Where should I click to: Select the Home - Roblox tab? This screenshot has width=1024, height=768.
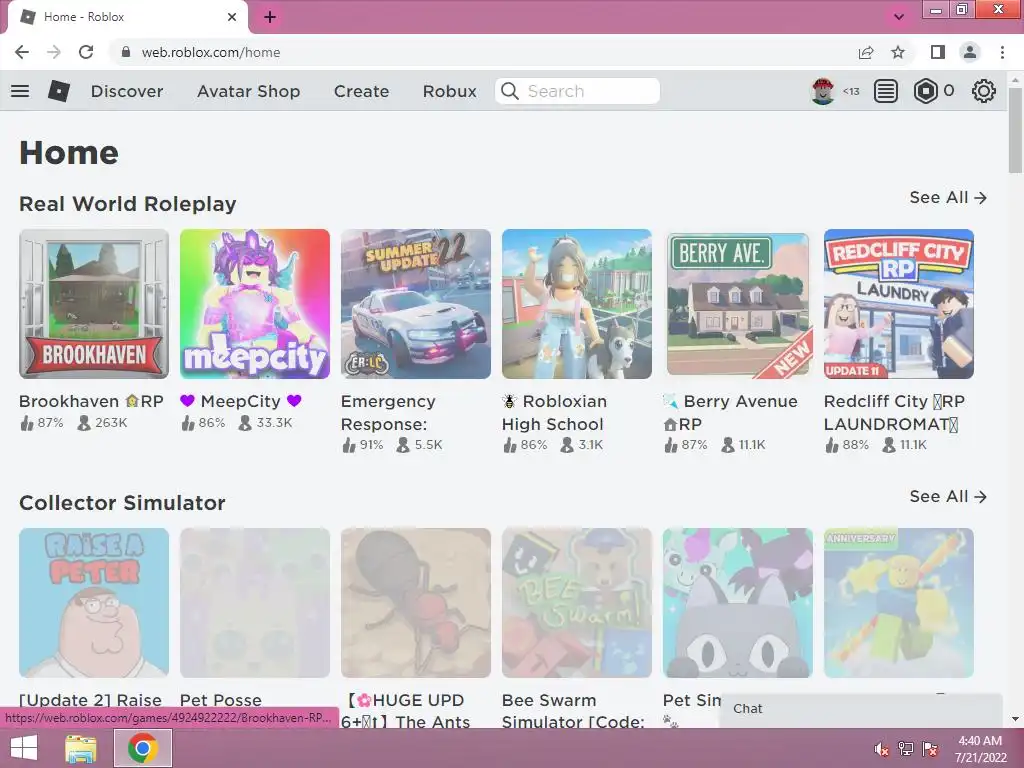(x=127, y=17)
